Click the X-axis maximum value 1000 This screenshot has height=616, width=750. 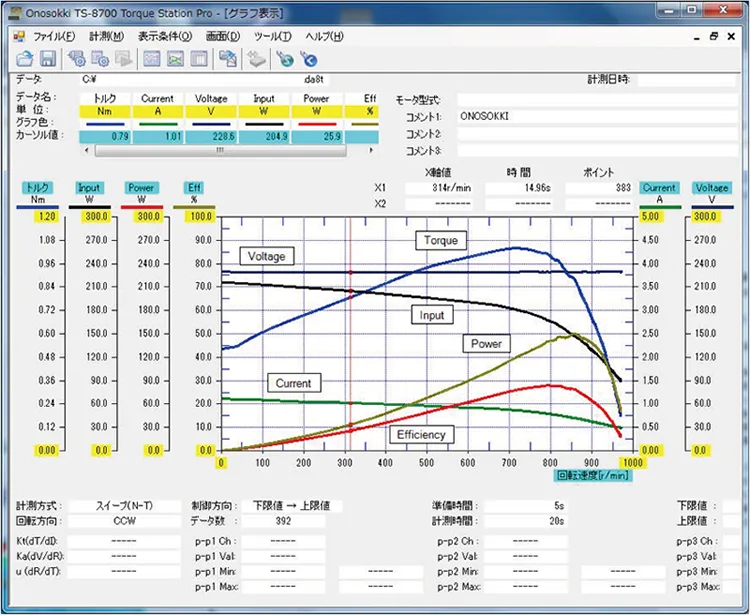coord(632,462)
